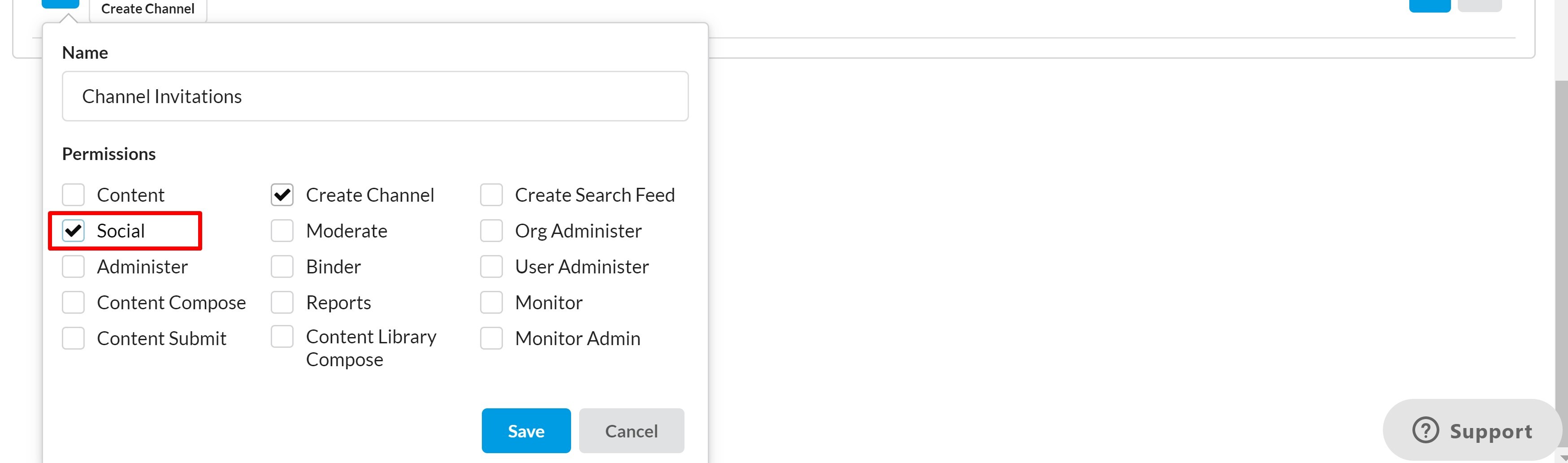Enable Create Search Feed permission
The width and height of the screenshot is (1568, 463).
coord(491,195)
